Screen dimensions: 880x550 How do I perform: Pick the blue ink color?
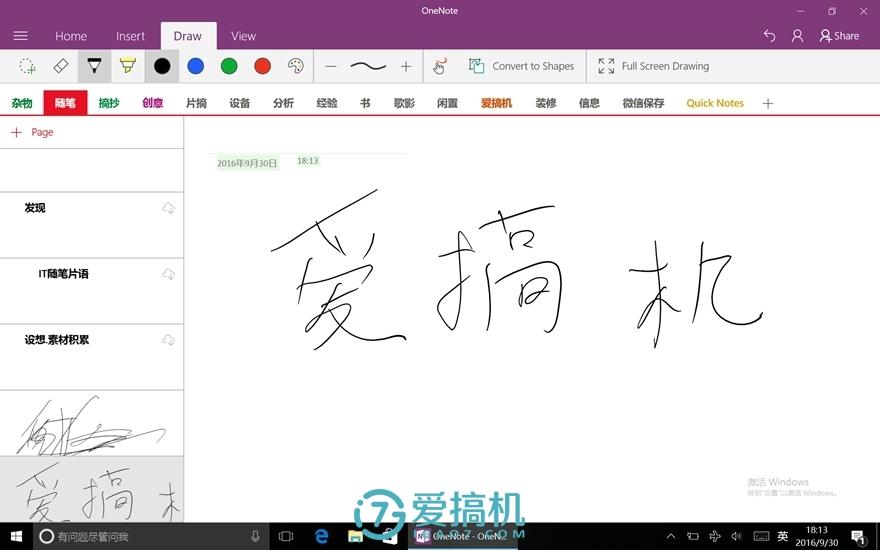(195, 66)
